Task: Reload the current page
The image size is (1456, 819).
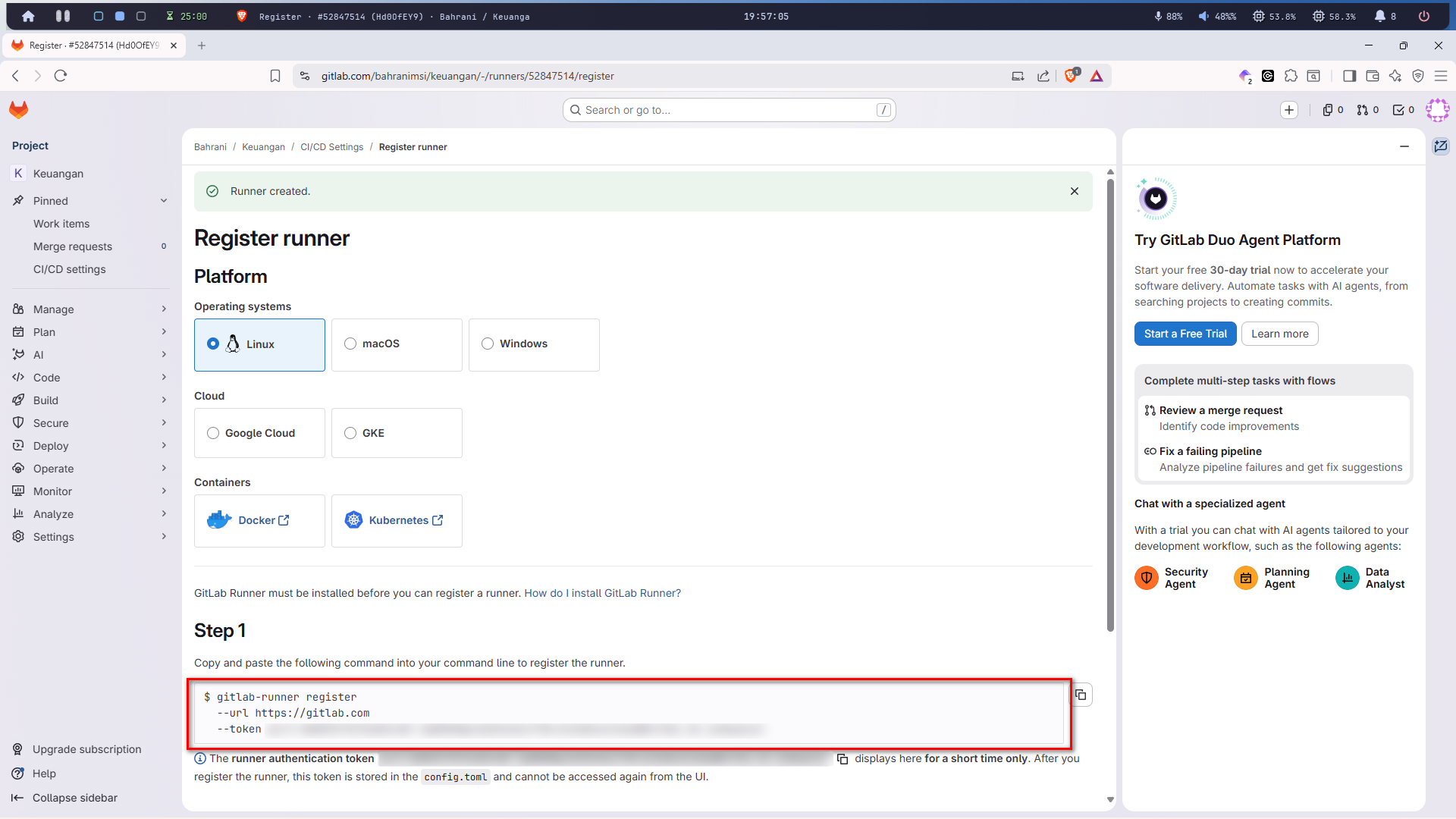Action: coord(61,76)
